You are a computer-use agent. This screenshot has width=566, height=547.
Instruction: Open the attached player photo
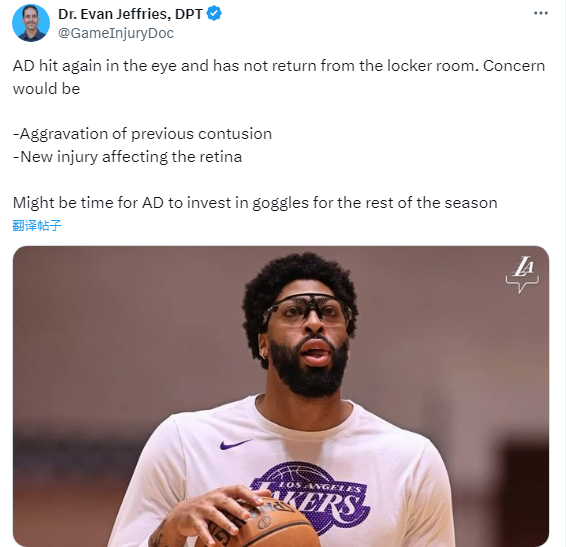(x=281, y=396)
